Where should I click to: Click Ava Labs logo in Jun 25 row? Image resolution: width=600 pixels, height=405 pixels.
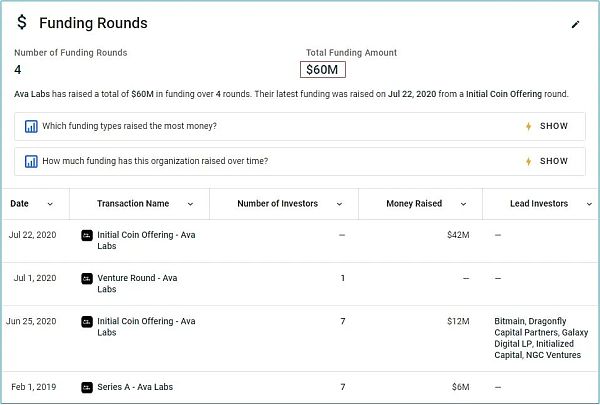(87, 321)
